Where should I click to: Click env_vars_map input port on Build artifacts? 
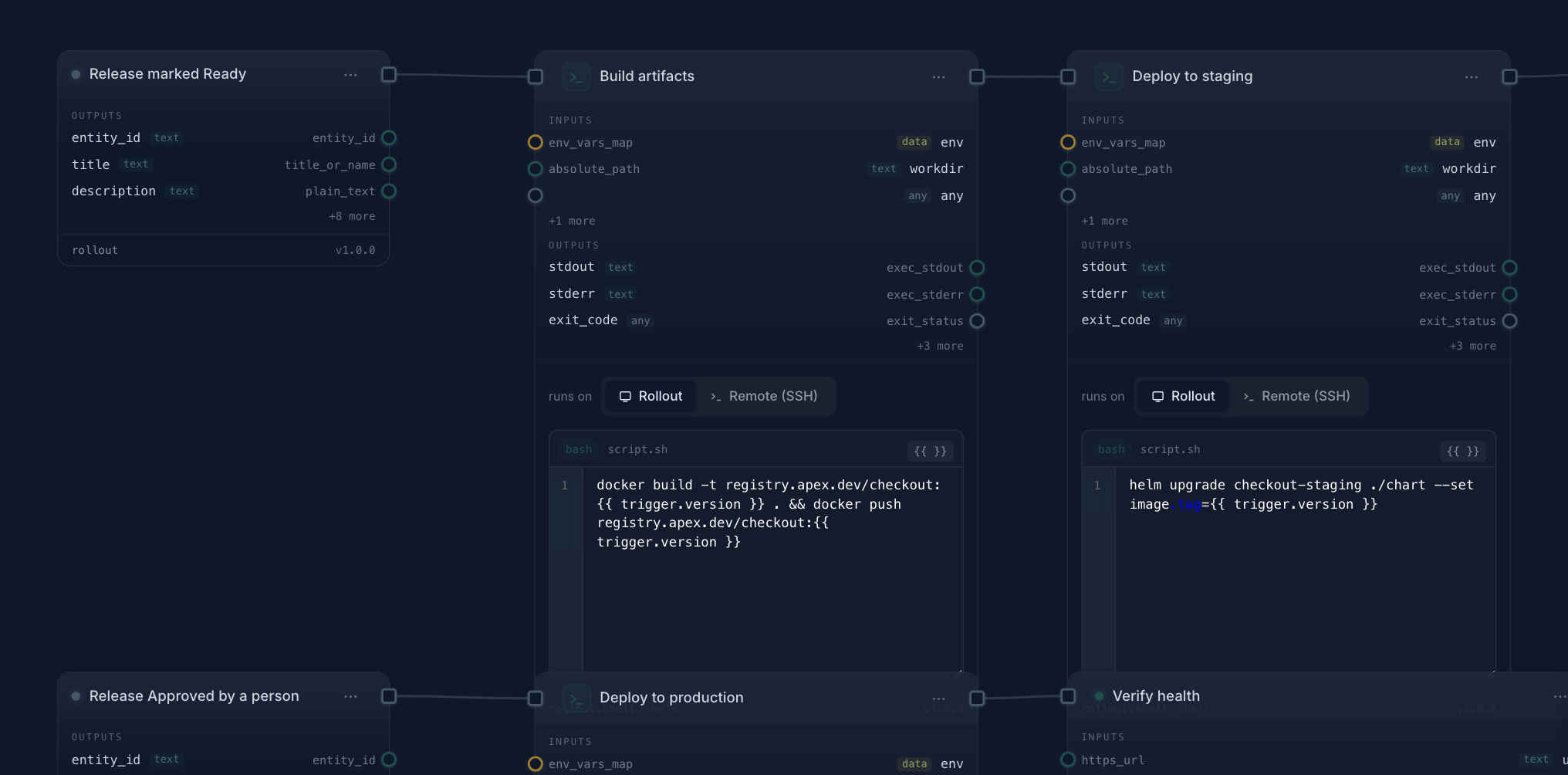[536, 143]
